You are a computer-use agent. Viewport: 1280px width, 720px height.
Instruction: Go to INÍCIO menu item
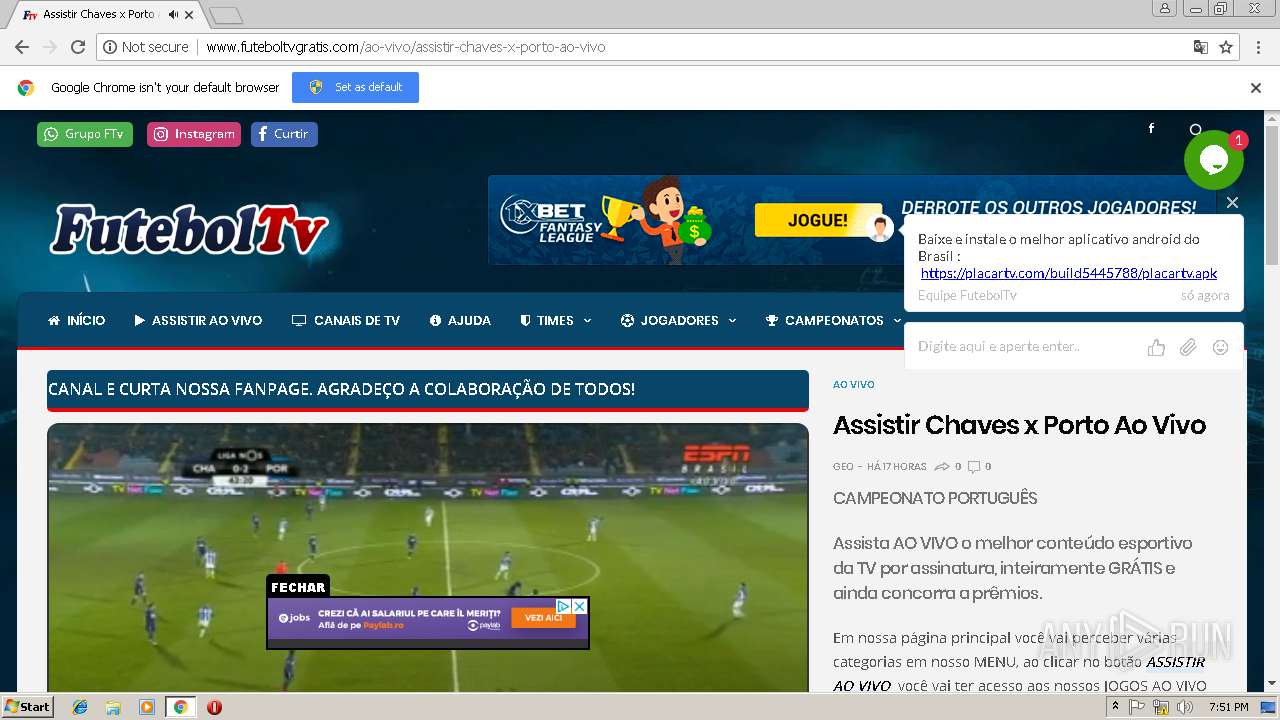tap(76, 321)
